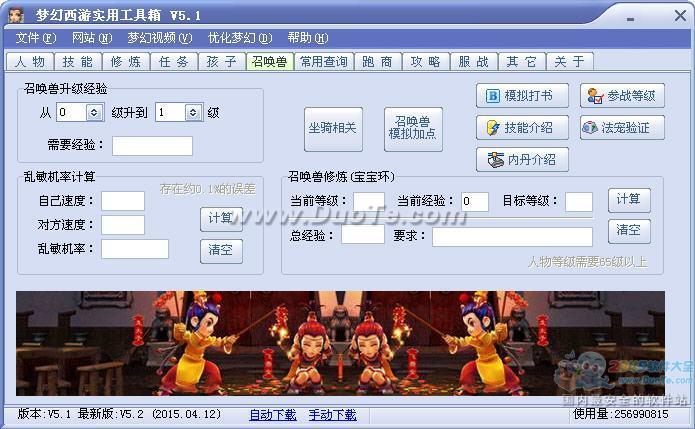Open the 网站(N) menu
Viewport: 695px width, 429px height.
tap(92, 38)
